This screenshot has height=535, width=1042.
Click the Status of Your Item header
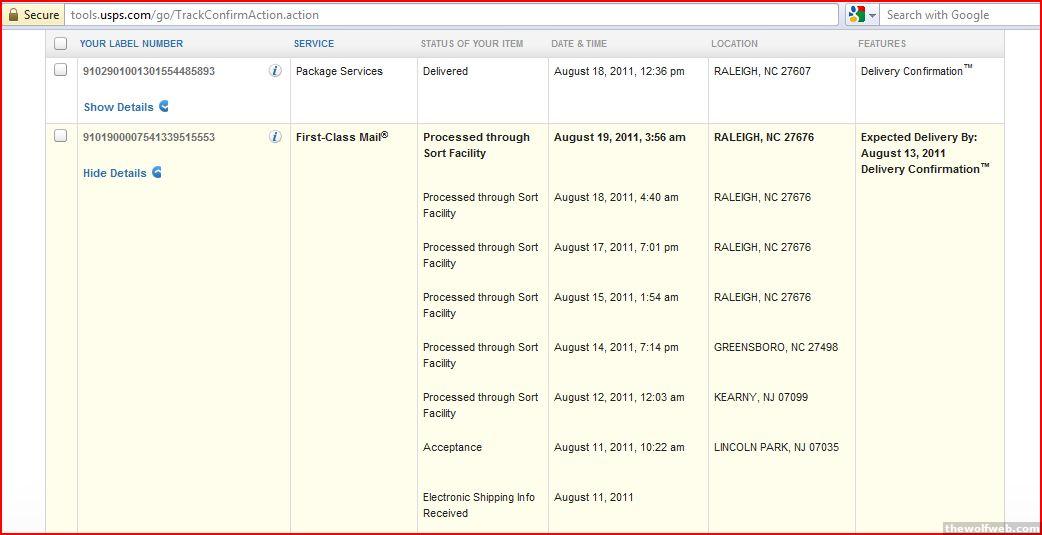click(x=471, y=44)
